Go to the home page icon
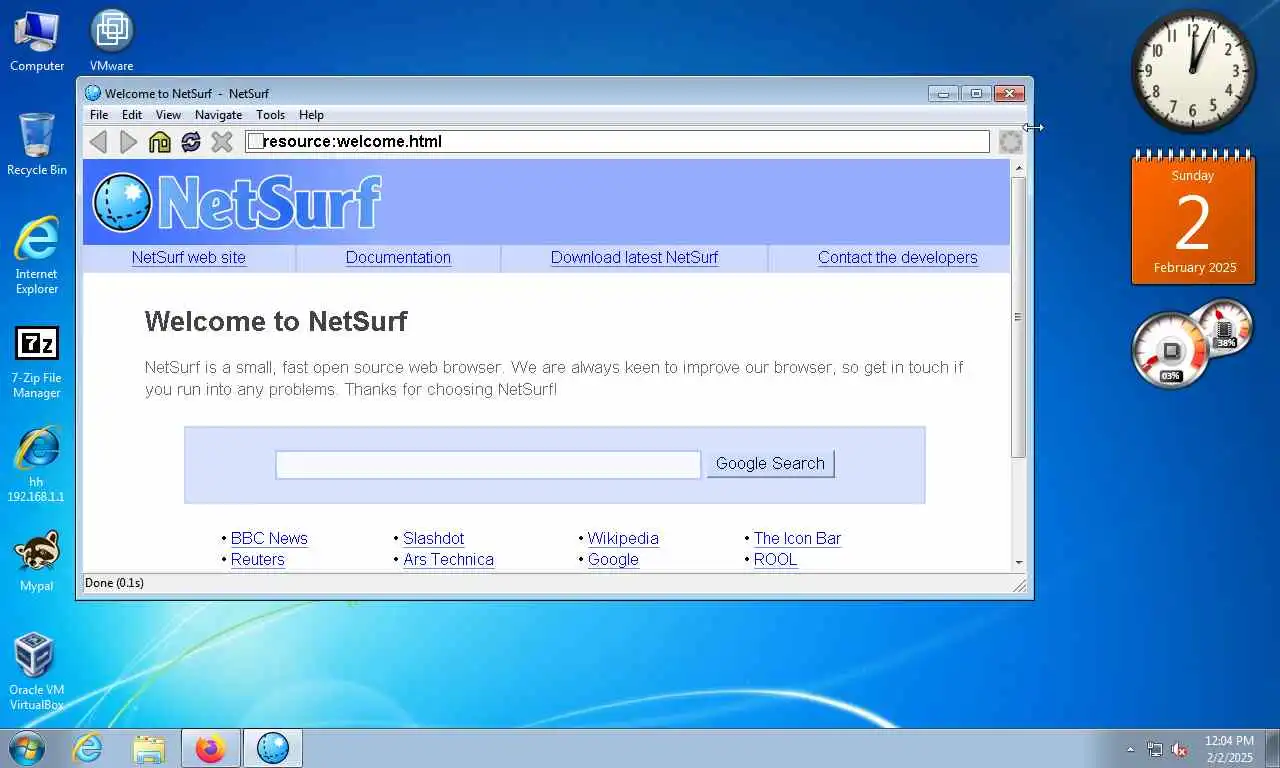This screenshot has width=1280, height=768. [160, 142]
